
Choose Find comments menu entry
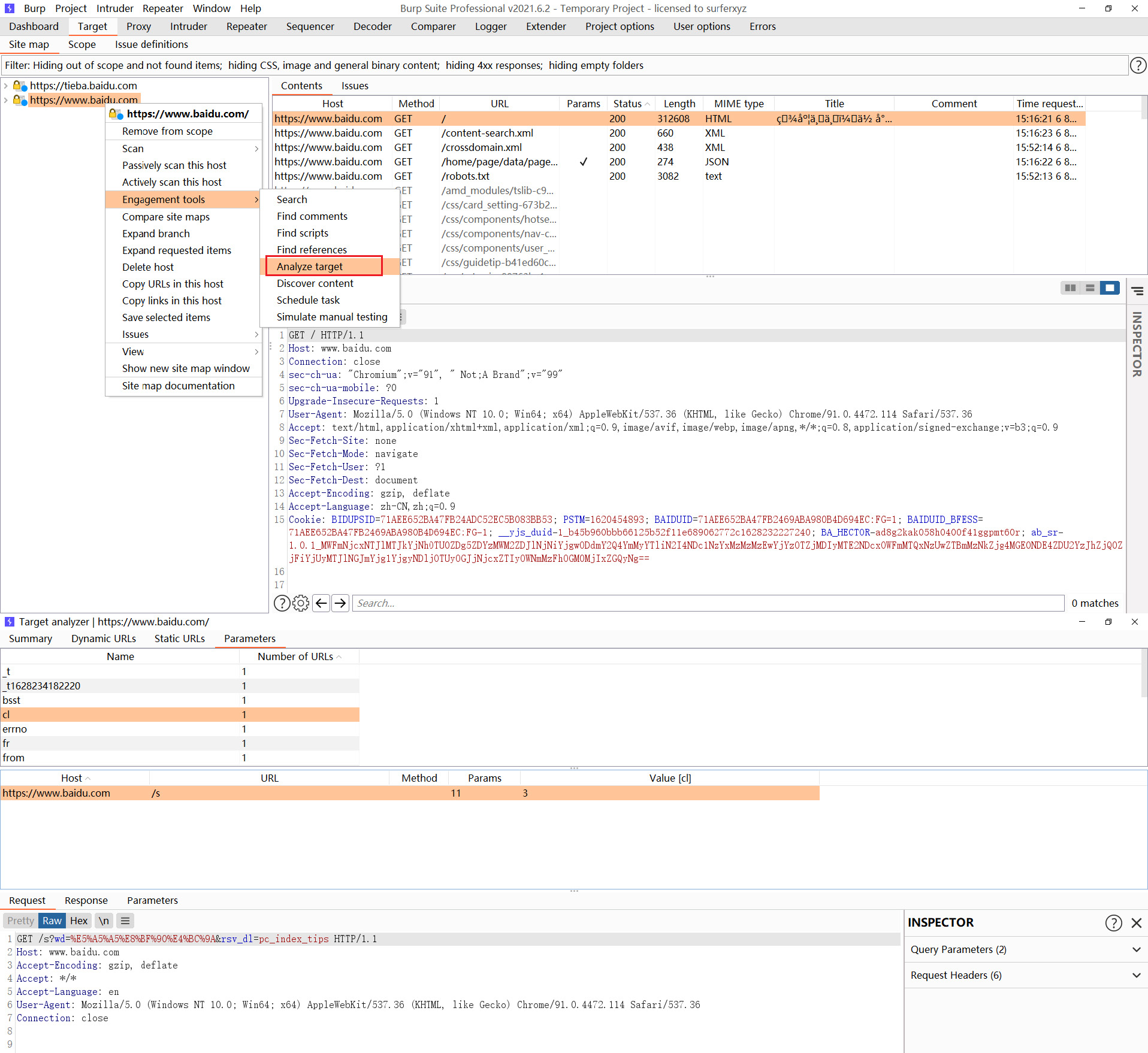point(330,216)
